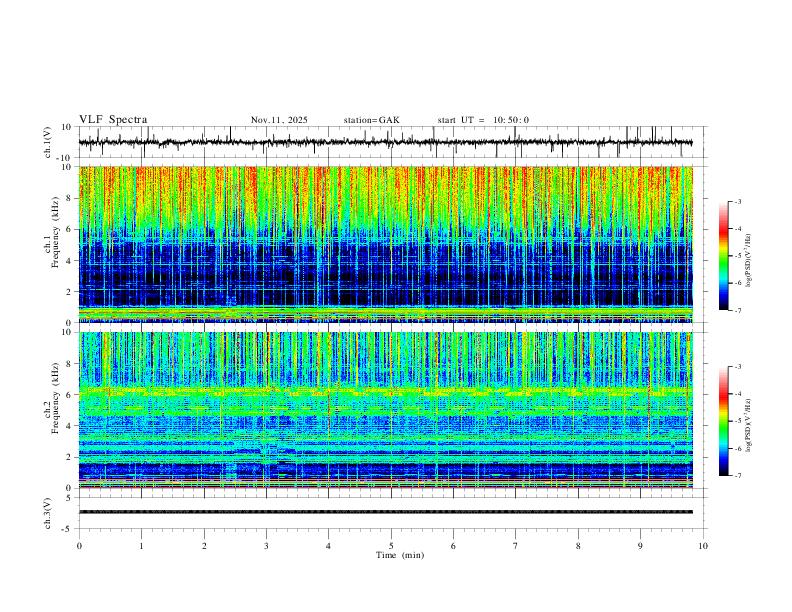Click the 'start UT = 10:50:0' text
This screenshot has height=612, width=792.
coord(483,120)
